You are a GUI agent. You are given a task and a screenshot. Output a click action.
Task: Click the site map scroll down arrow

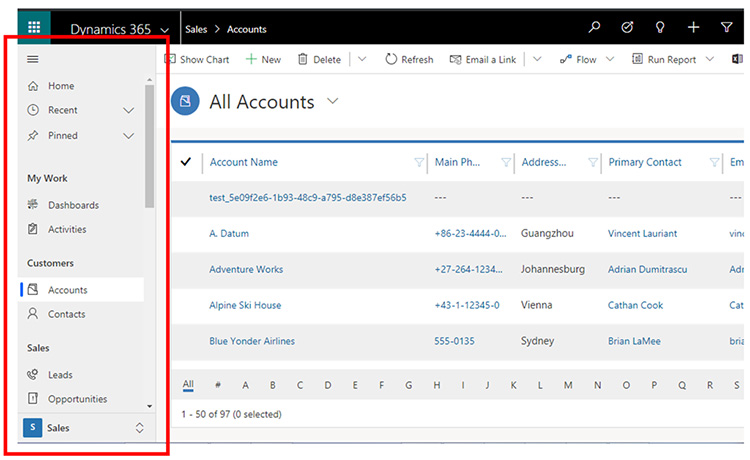(x=150, y=406)
